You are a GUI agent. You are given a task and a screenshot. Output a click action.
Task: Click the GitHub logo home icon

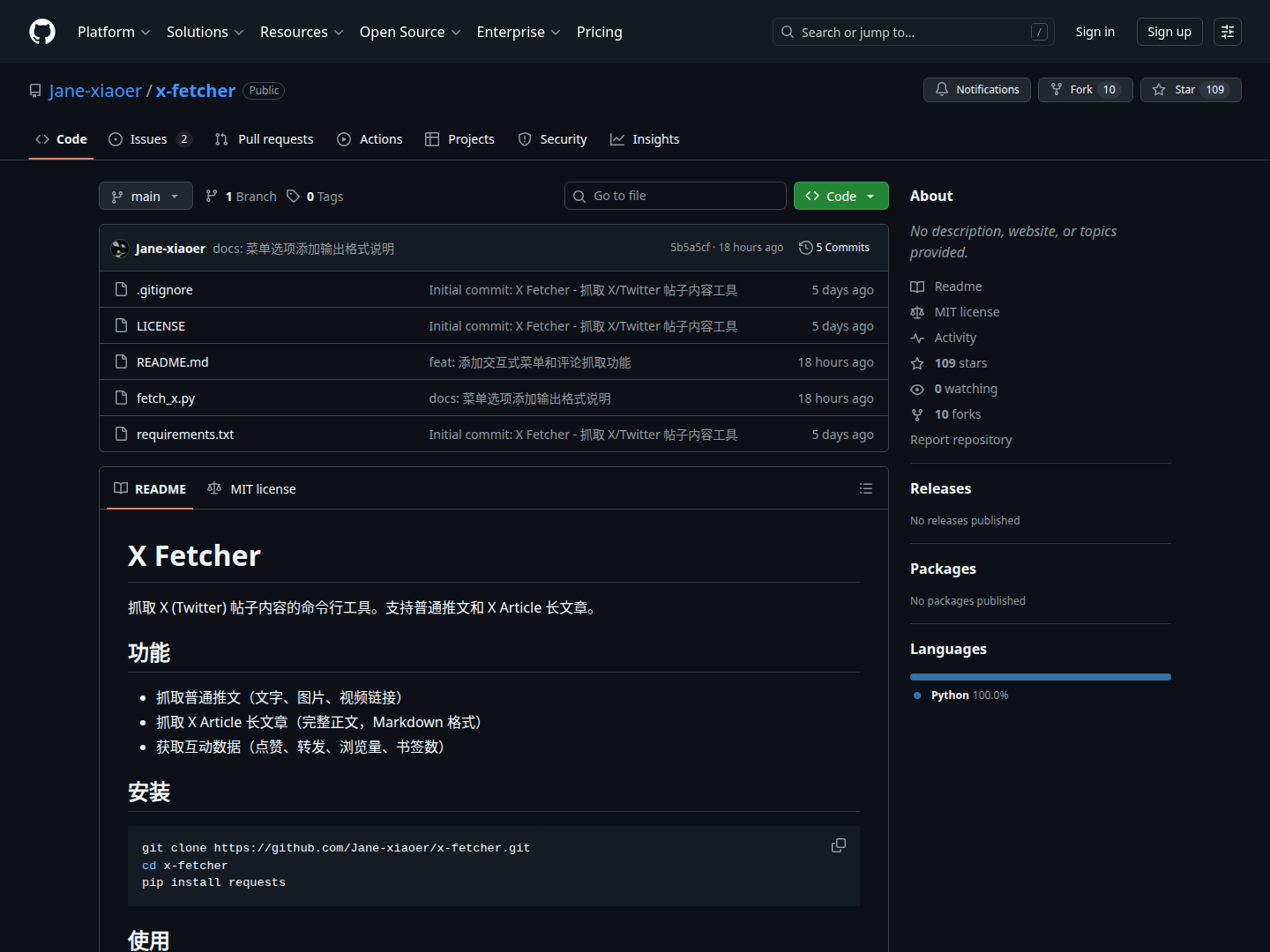42,32
